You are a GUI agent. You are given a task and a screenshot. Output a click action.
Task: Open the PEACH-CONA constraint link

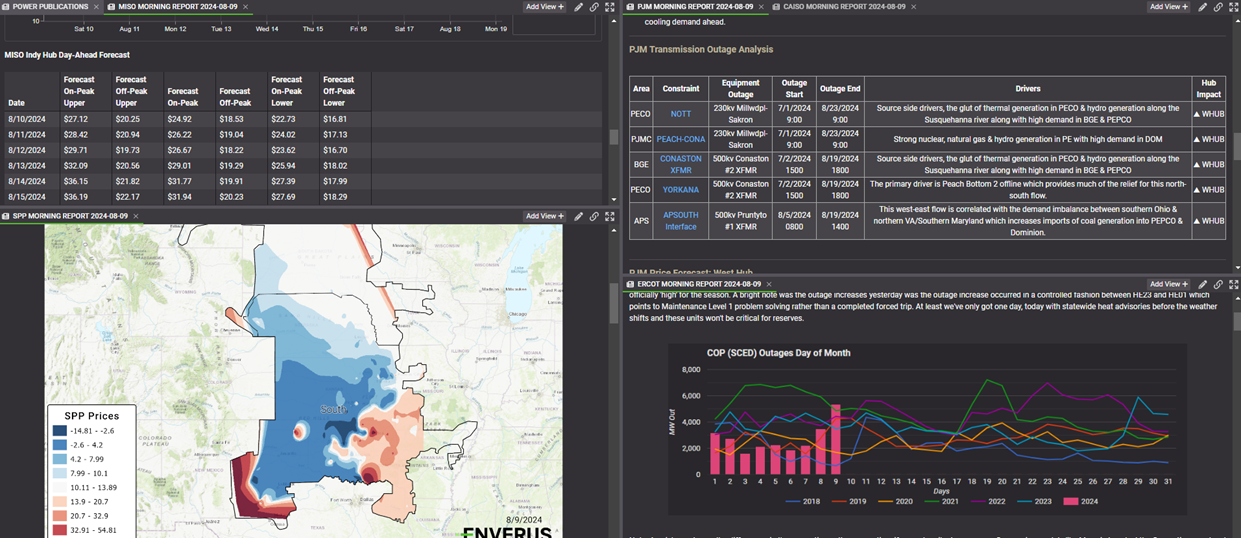[681, 139]
